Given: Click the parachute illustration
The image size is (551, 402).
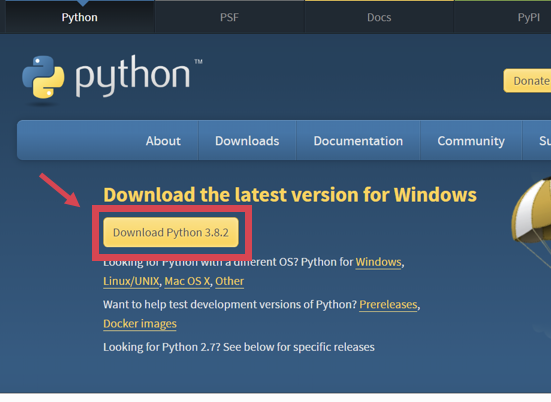Looking at the screenshot, I should [531, 221].
